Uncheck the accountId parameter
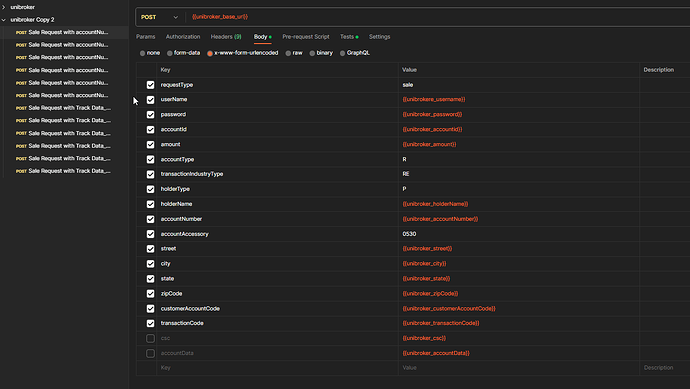Viewport: 690px width, 389px height. tap(150, 130)
